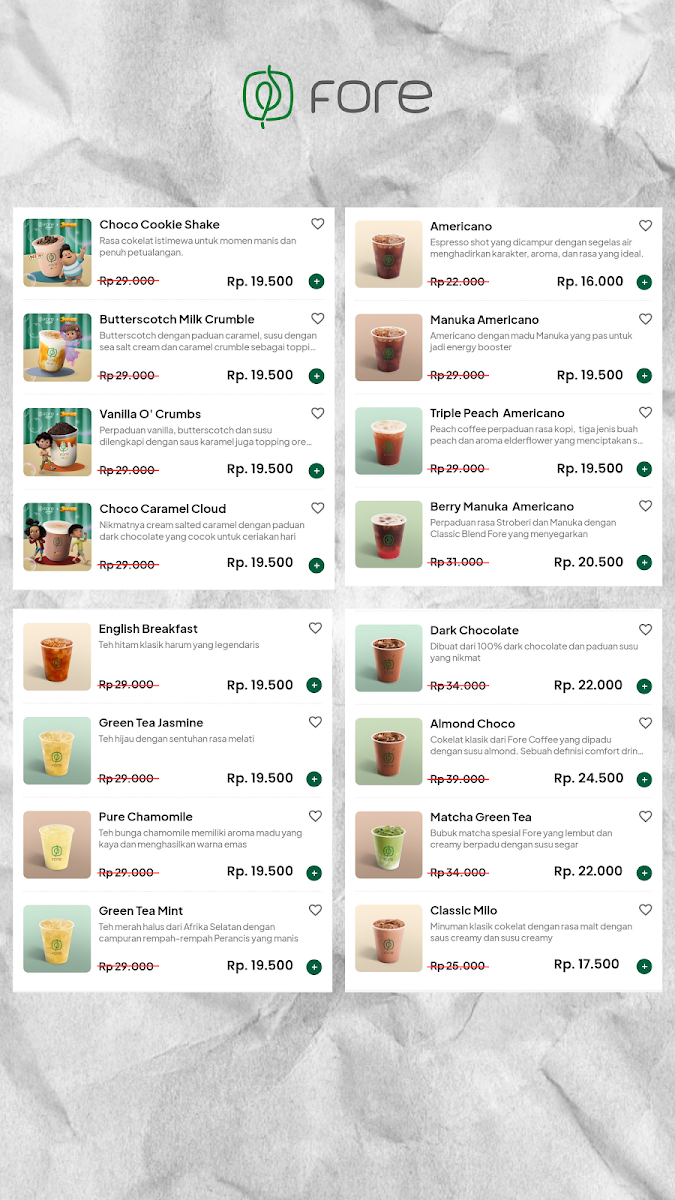Screen dimensions: 675x1200
Task: Add Choco Cookie Shake to cart
Action: tap(316, 282)
